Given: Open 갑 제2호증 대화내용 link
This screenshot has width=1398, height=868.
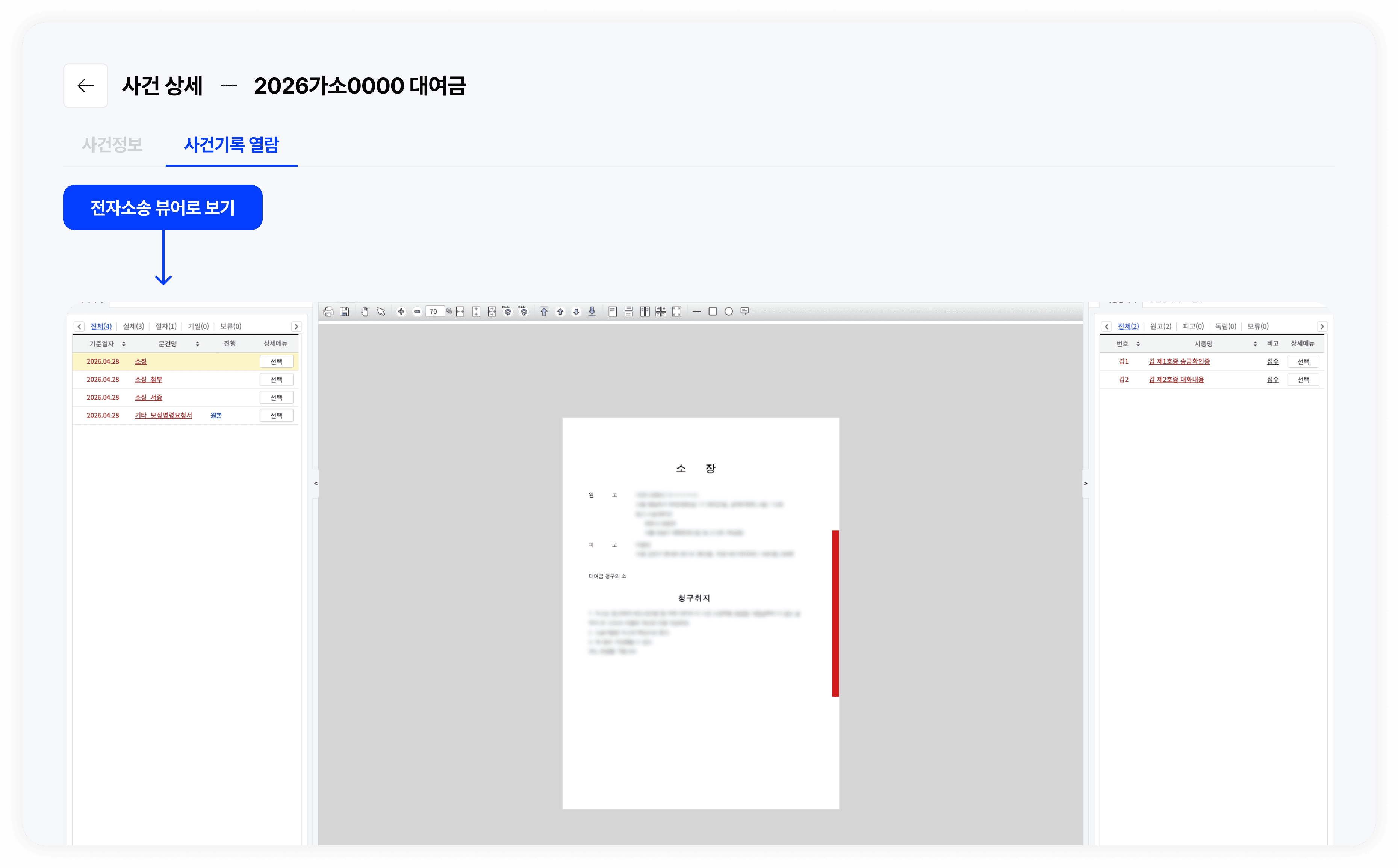Looking at the screenshot, I should tap(1176, 380).
